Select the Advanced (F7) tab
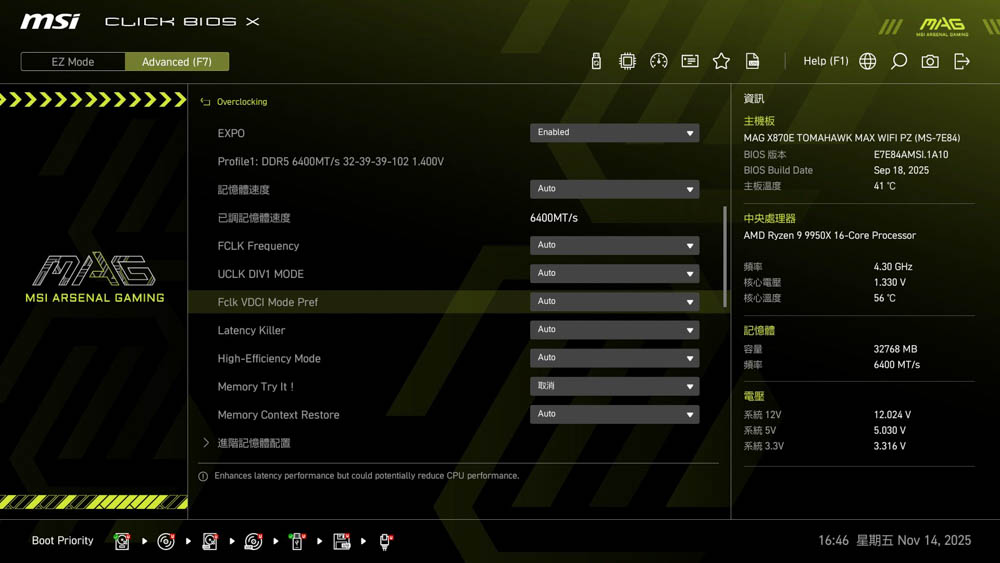This screenshot has height=563, width=1000. click(177, 62)
